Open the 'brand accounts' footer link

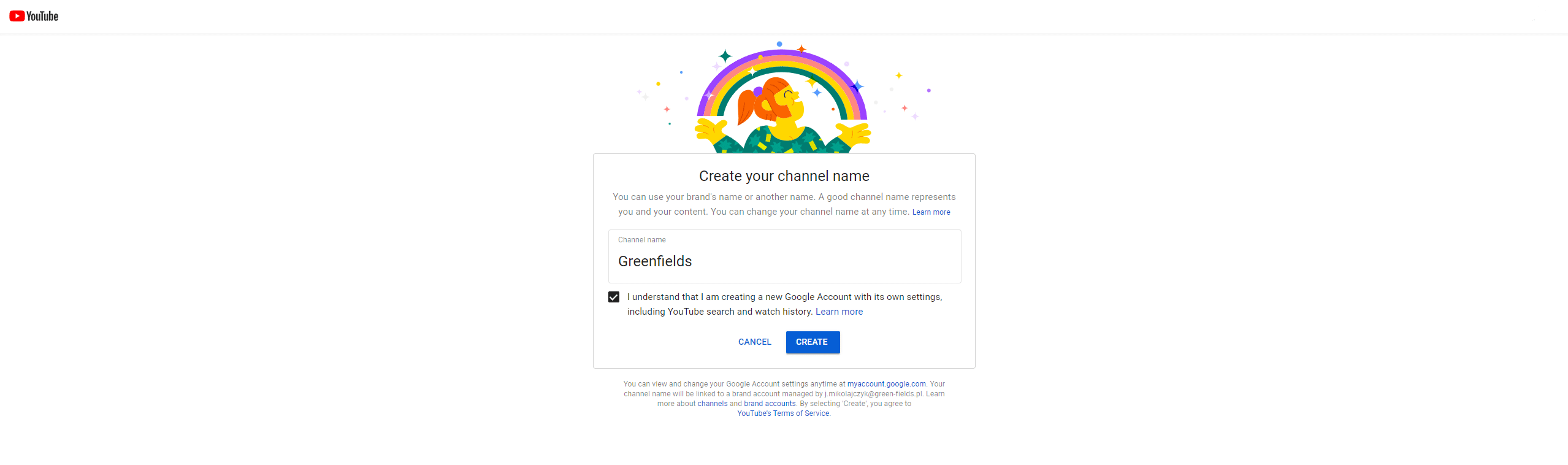point(770,404)
